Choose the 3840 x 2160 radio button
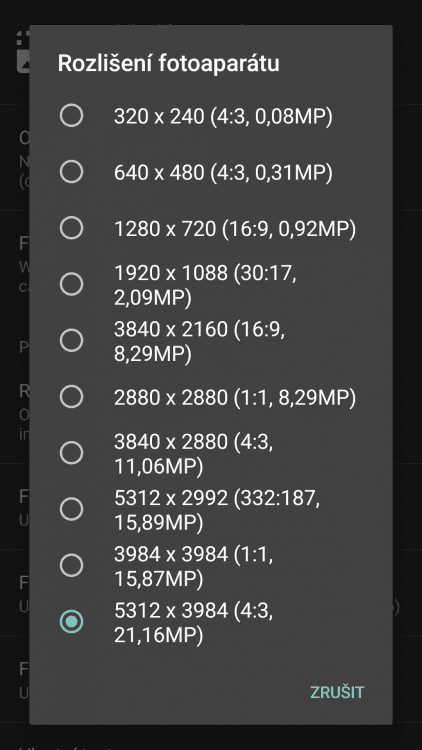 71,341
